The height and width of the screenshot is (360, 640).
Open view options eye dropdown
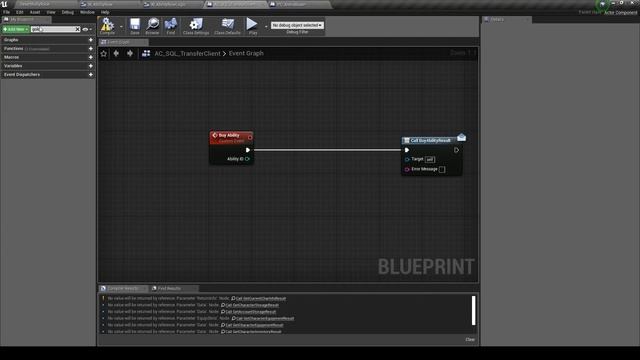(87, 29)
